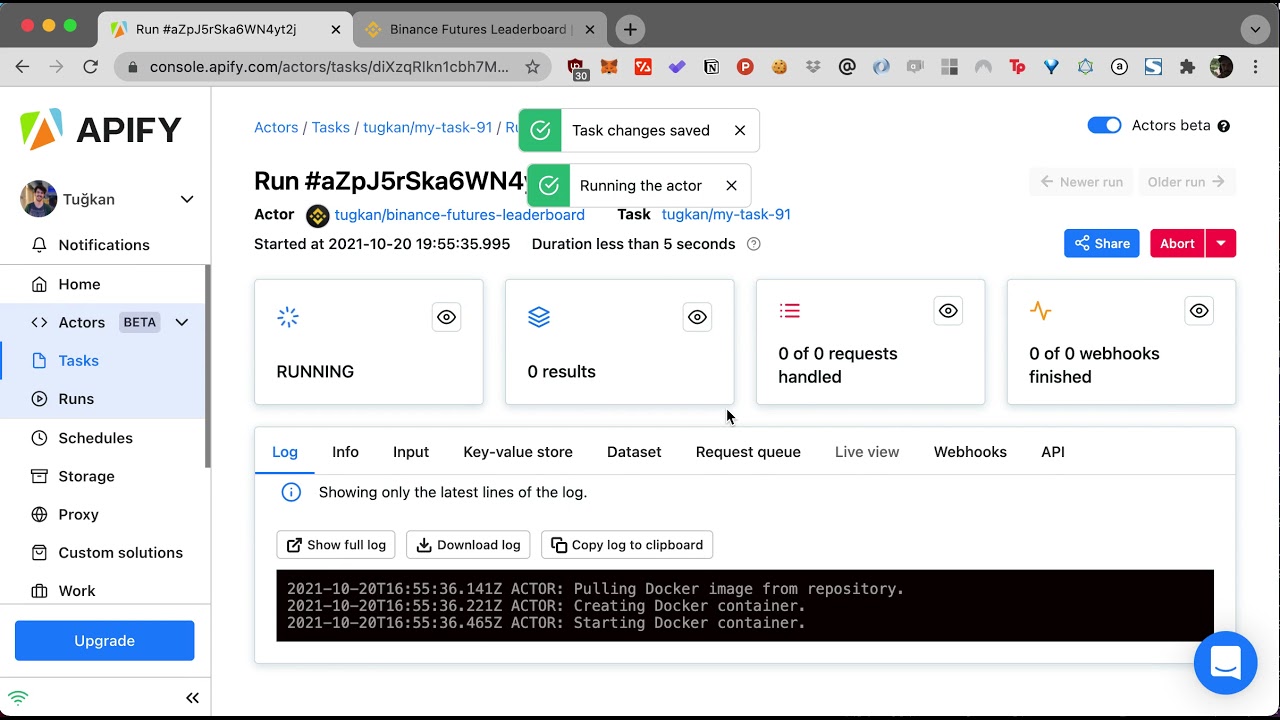
Task: Switch to the Input tab
Action: [x=411, y=452]
